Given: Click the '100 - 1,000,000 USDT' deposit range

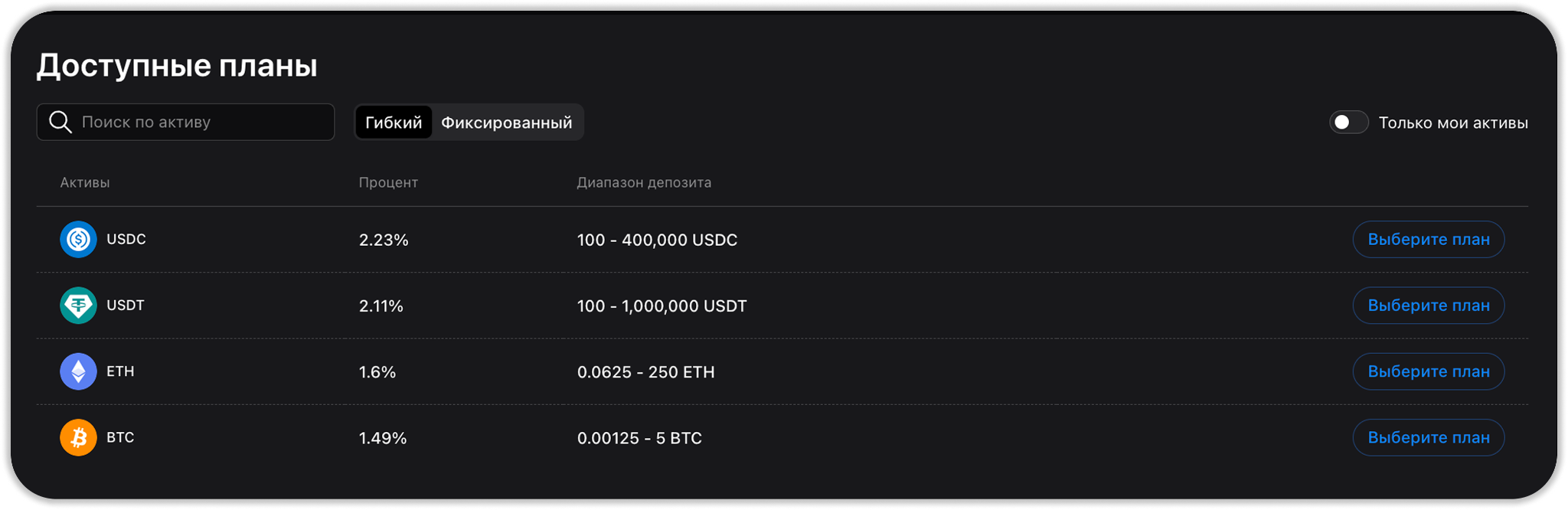Looking at the screenshot, I should pyautogui.click(x=661, y=306).
